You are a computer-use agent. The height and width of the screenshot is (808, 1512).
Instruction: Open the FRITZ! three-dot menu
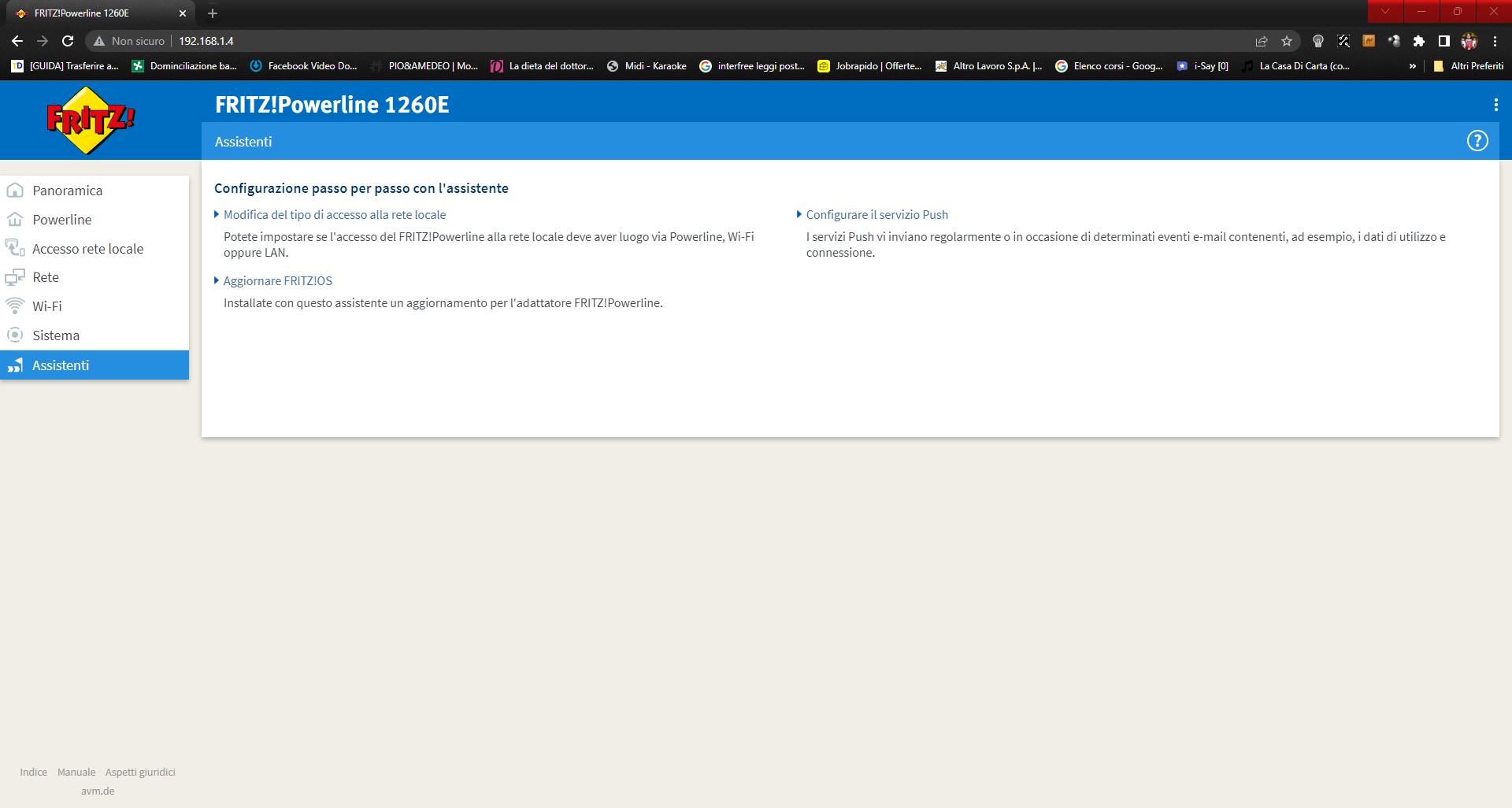1495,105
